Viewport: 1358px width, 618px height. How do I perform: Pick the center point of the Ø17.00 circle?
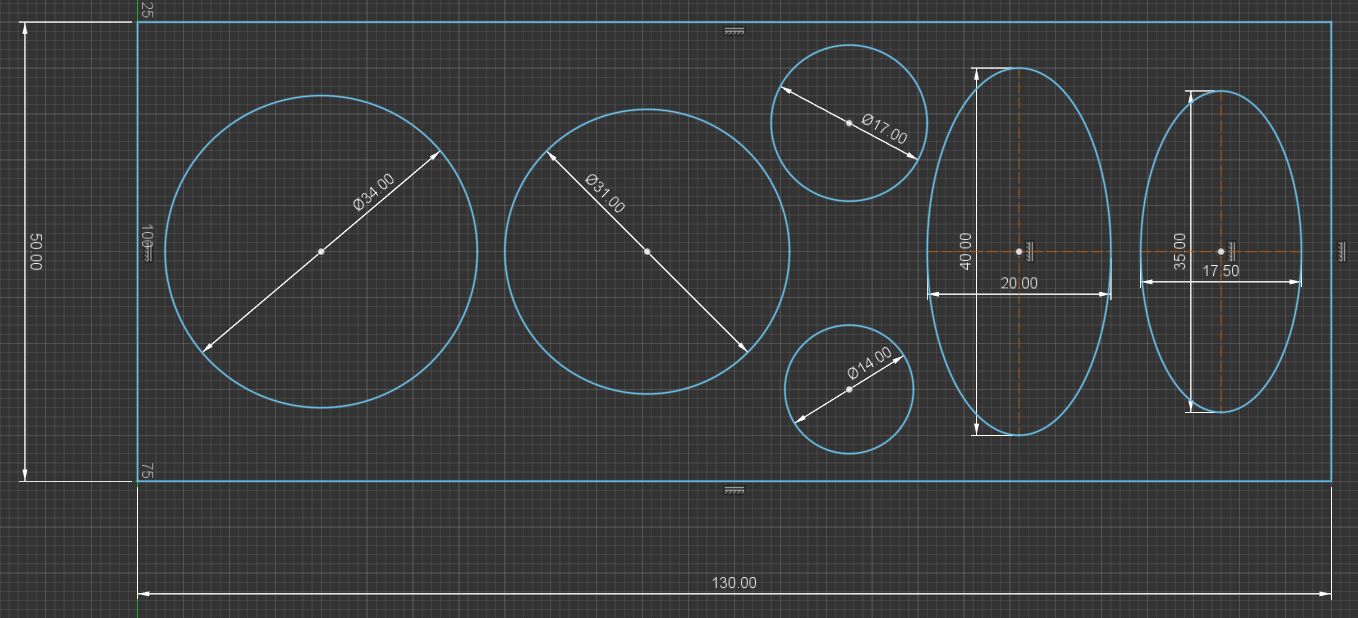[849, 123]
